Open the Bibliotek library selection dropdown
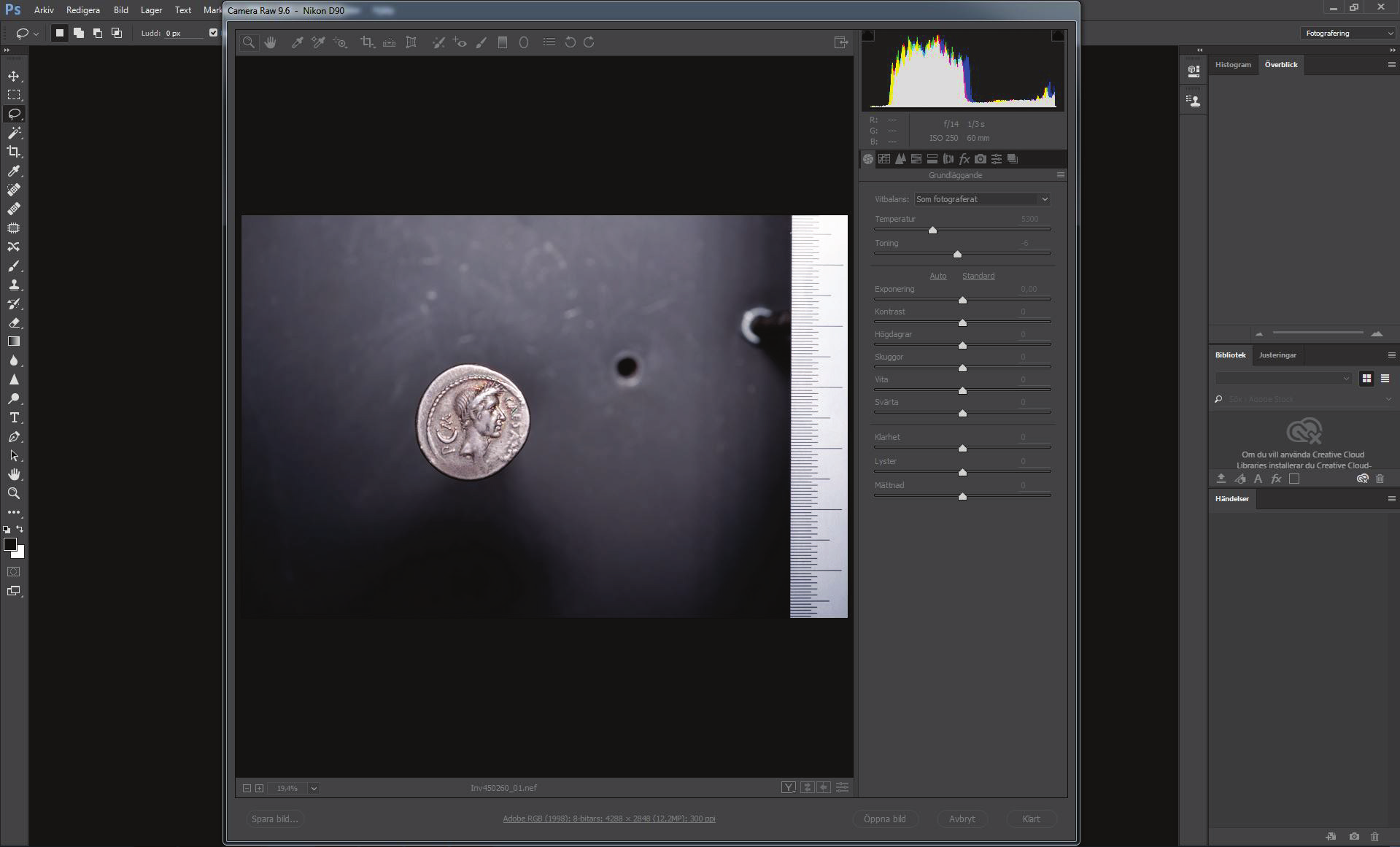This screenshot has width=1400, height=847. pos(1283,378)
